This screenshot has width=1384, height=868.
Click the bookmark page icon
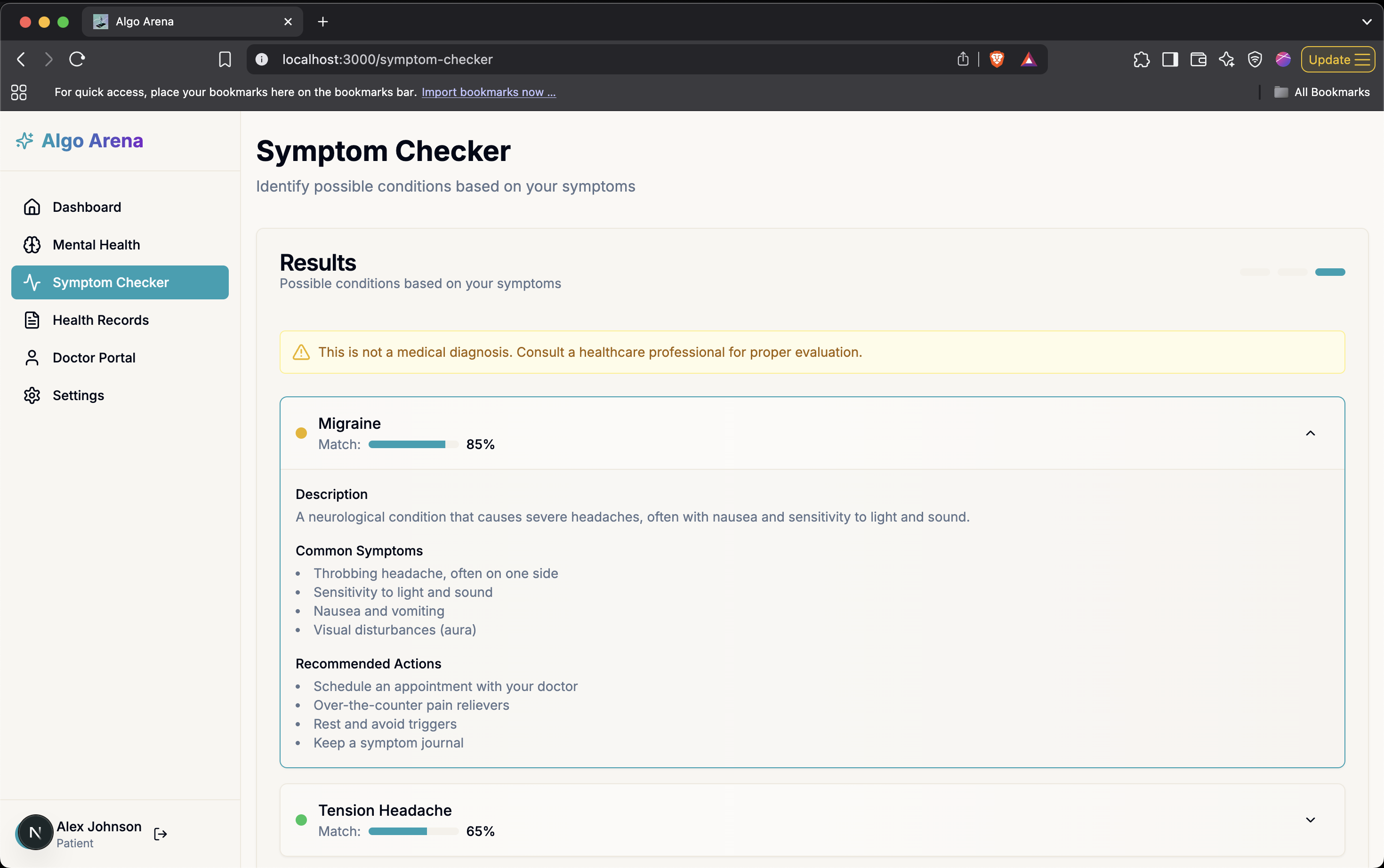(225, 59)
